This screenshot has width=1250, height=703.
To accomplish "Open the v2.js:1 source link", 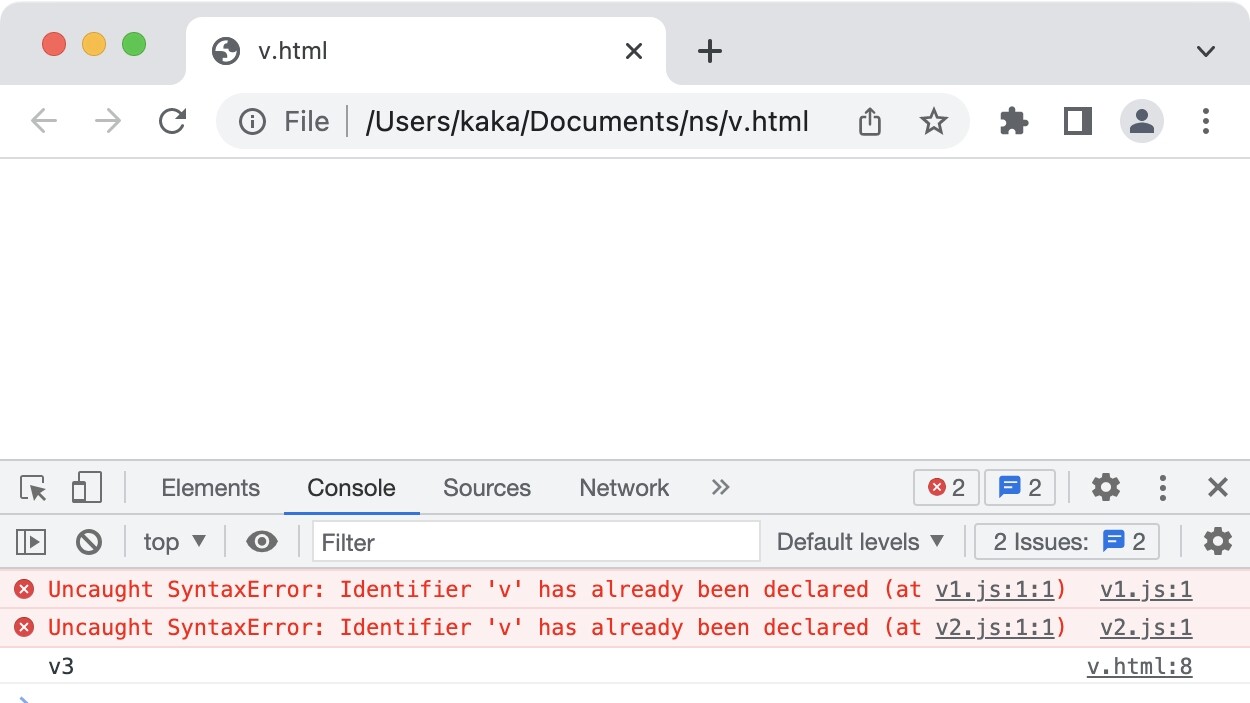I will (x=1145, y=628).
